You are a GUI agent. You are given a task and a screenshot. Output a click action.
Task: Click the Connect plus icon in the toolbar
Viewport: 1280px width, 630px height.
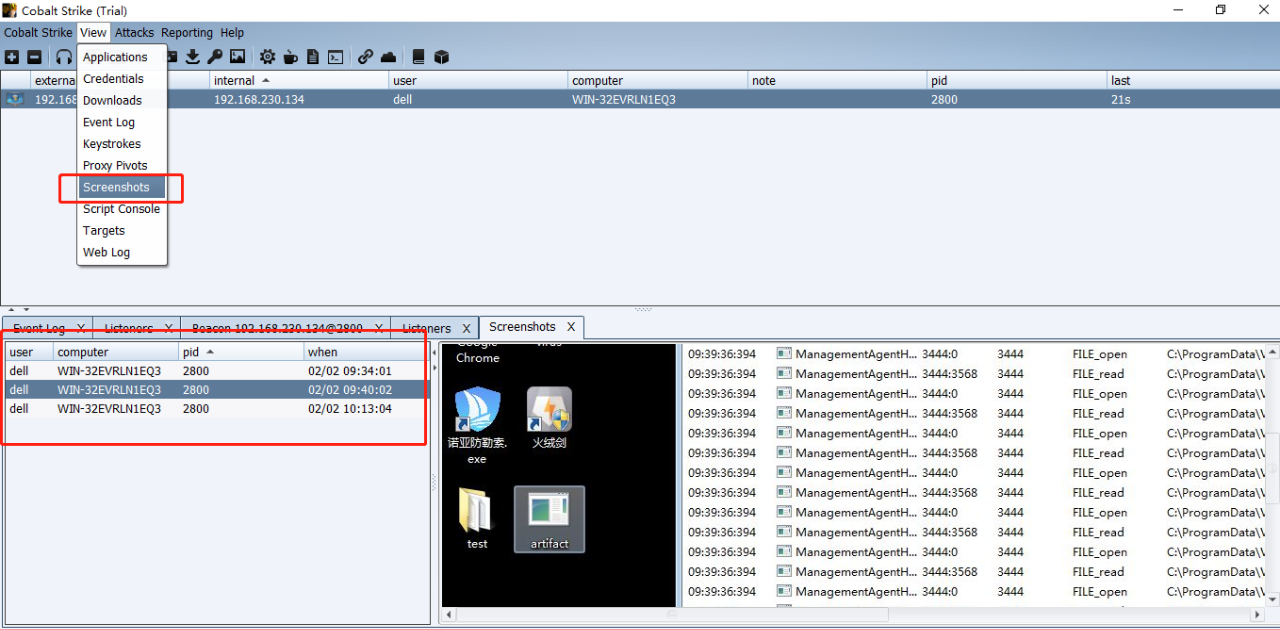[x=12, y=57]
